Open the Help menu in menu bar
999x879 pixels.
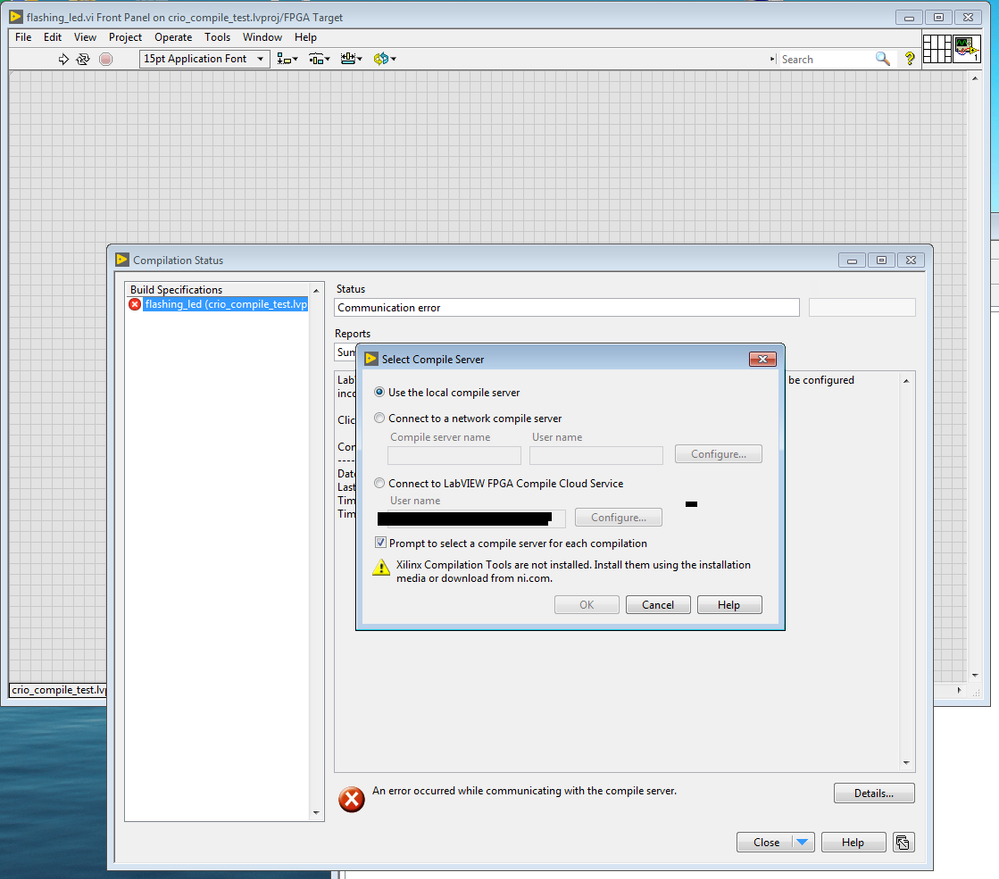[305, 38]
